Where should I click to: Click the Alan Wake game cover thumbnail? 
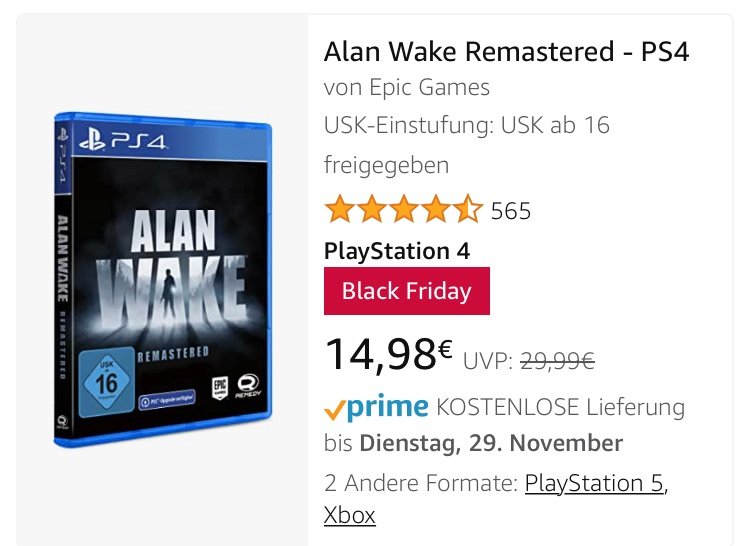tap(163, 279)
